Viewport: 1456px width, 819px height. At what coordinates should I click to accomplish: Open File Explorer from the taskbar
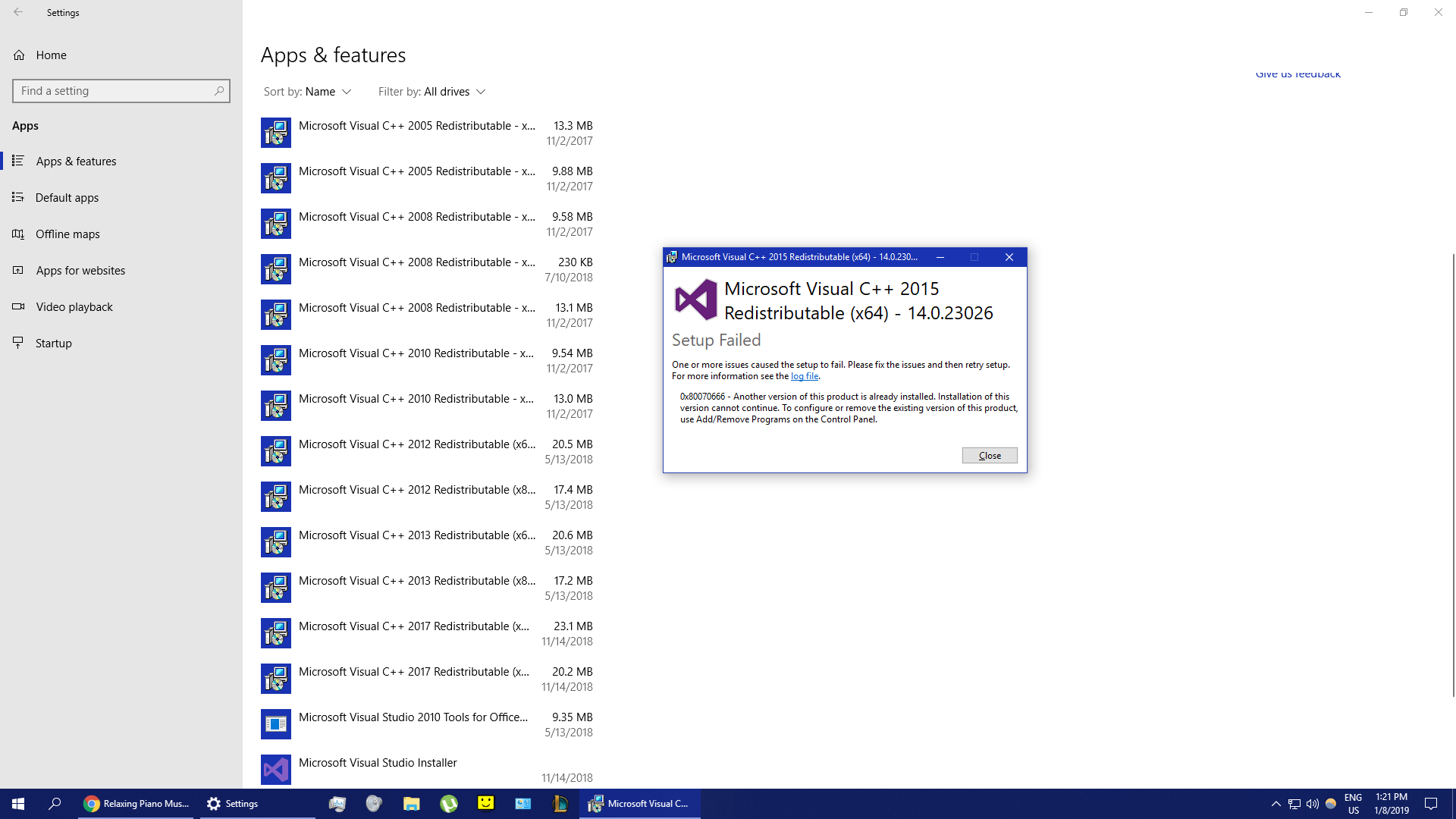(x=411, y=804)
